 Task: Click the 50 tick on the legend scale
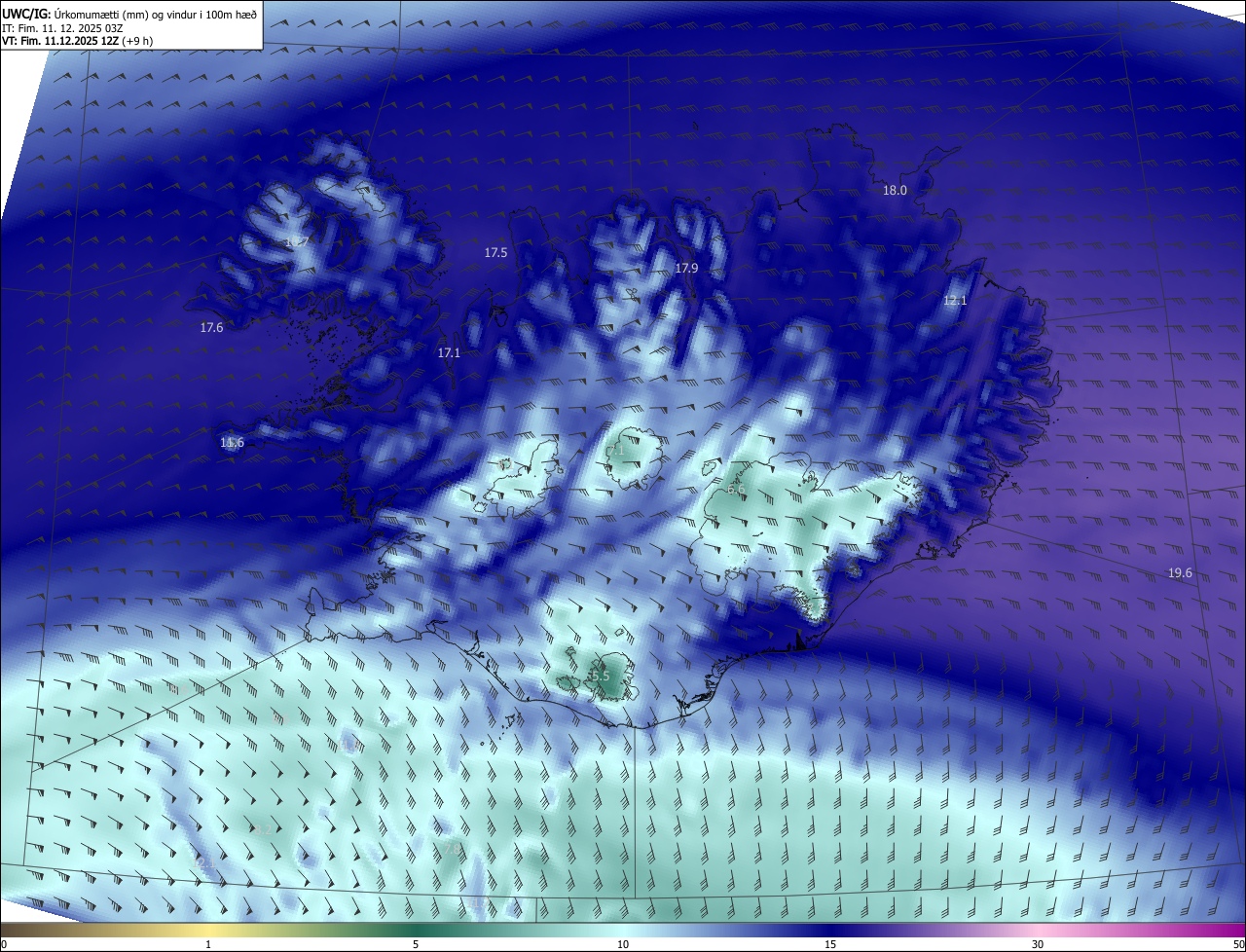[1238, 944]
